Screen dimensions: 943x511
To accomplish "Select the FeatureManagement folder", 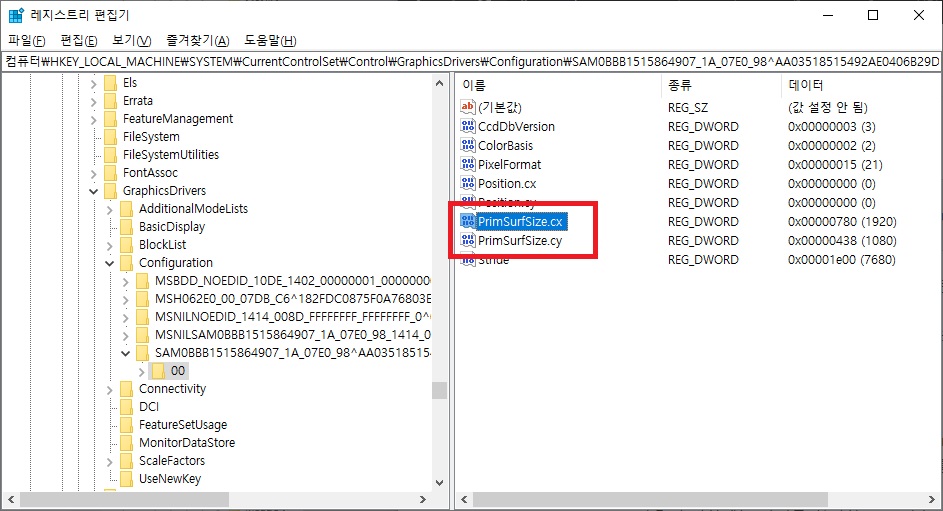I will (177, 118).
